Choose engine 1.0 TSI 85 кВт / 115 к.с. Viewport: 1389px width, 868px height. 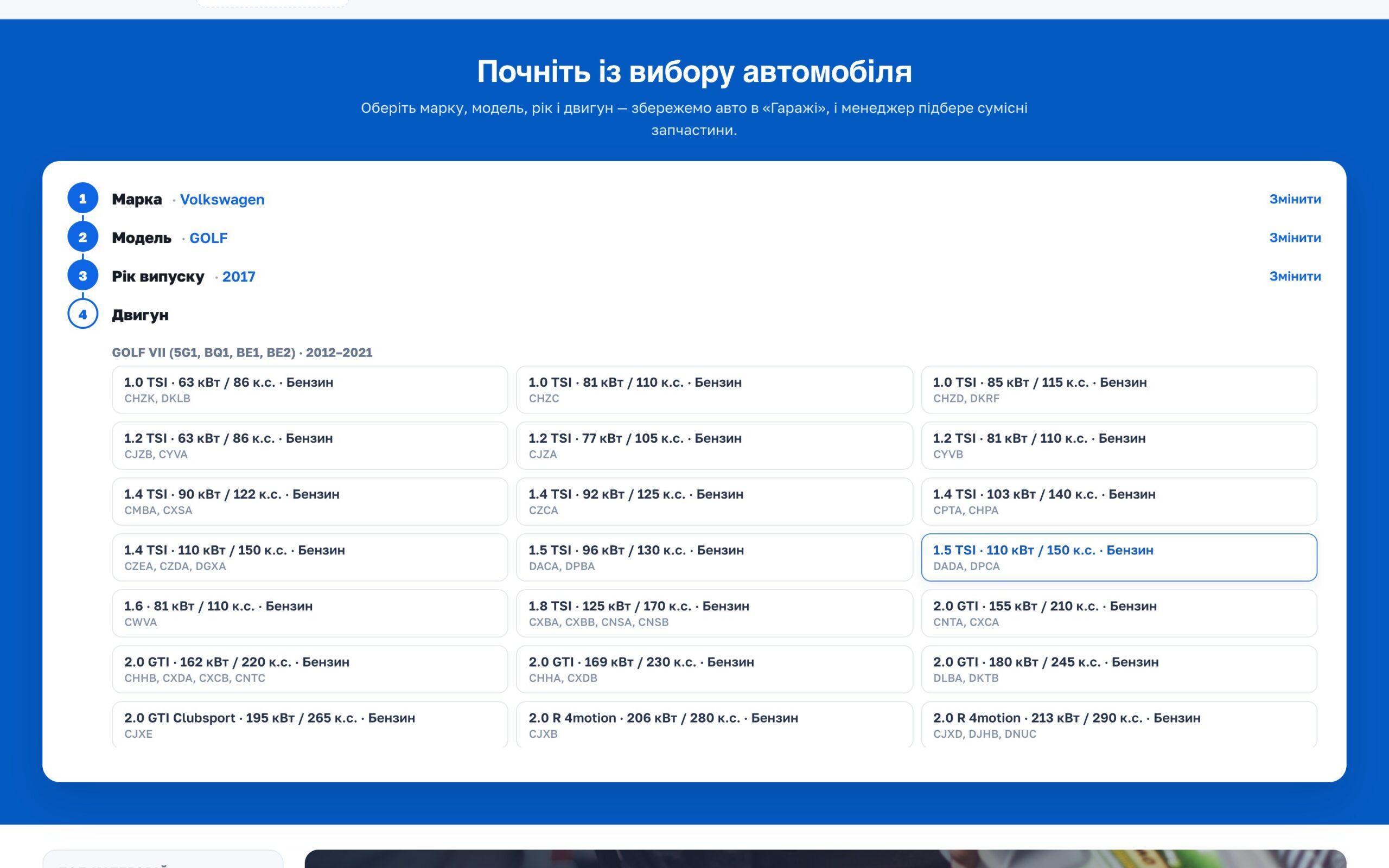point(1119,390)
